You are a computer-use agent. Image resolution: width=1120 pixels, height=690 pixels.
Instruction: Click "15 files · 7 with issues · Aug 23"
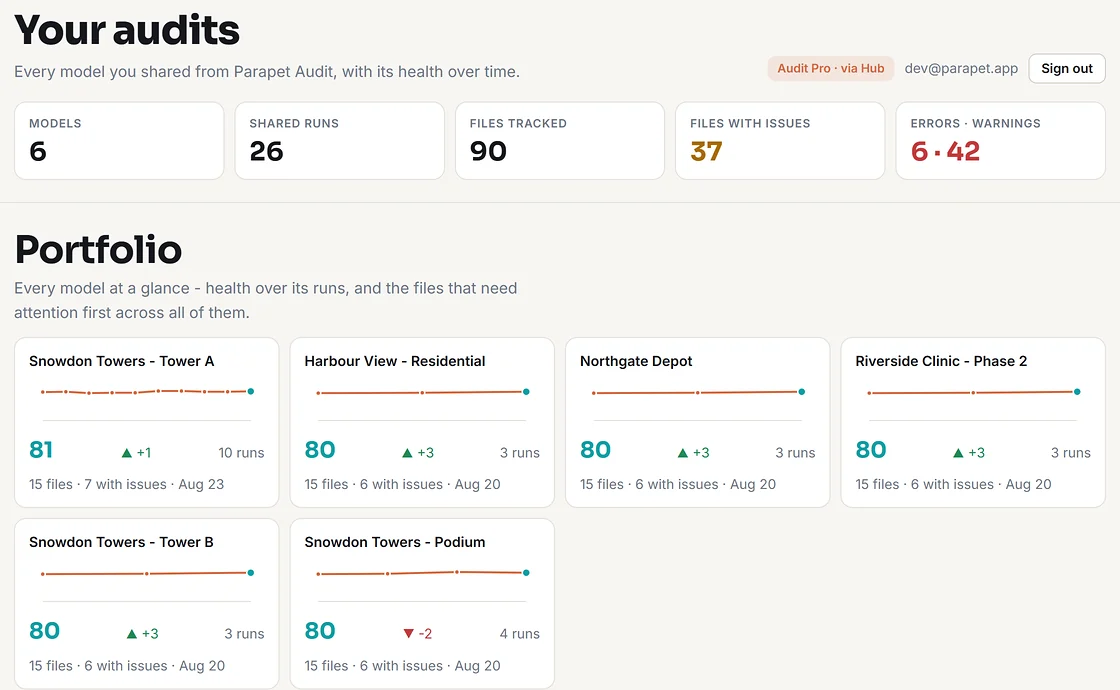tap(126, 484)
